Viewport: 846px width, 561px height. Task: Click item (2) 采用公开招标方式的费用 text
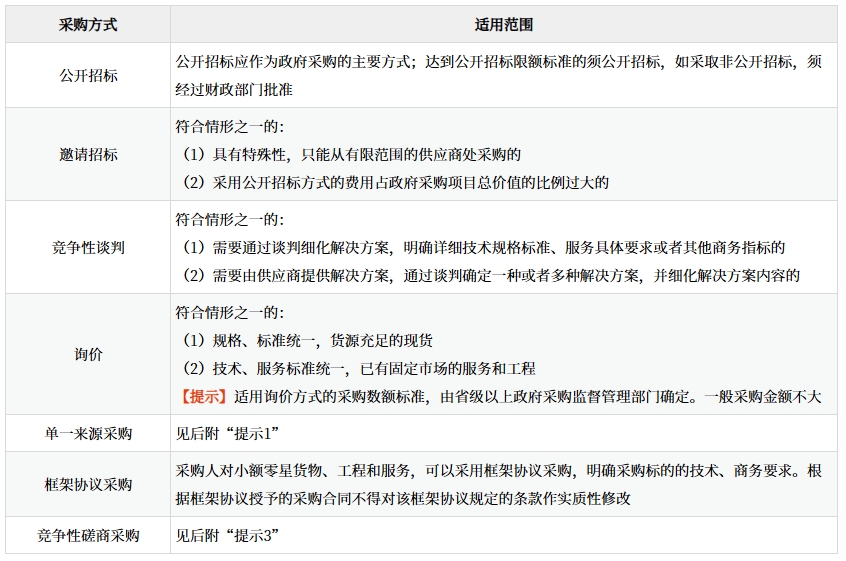(392, 182)
